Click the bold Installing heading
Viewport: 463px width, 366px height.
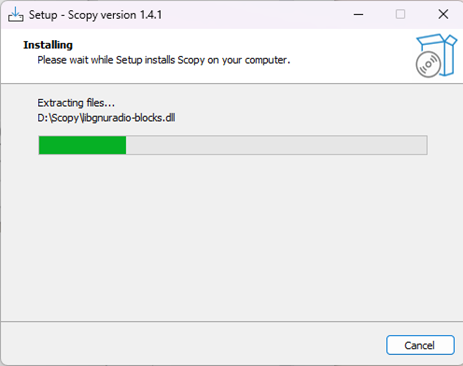click(x=48, y=45)
